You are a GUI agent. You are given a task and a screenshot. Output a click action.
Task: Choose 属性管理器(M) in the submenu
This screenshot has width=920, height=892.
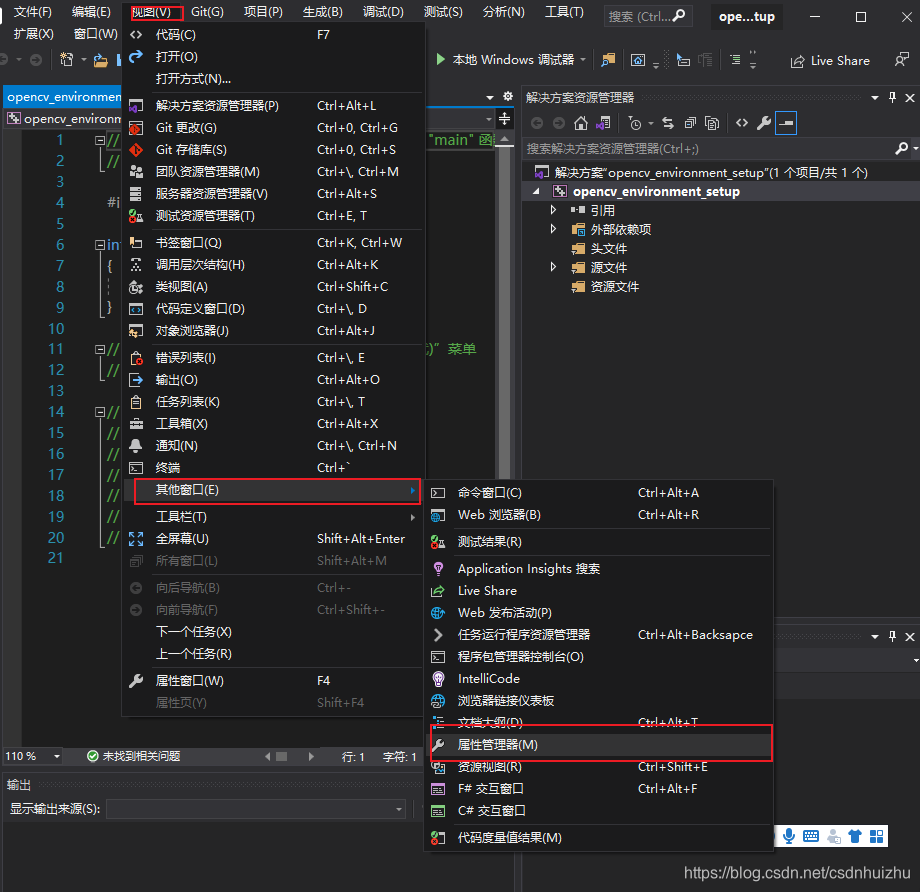(599, 744)
